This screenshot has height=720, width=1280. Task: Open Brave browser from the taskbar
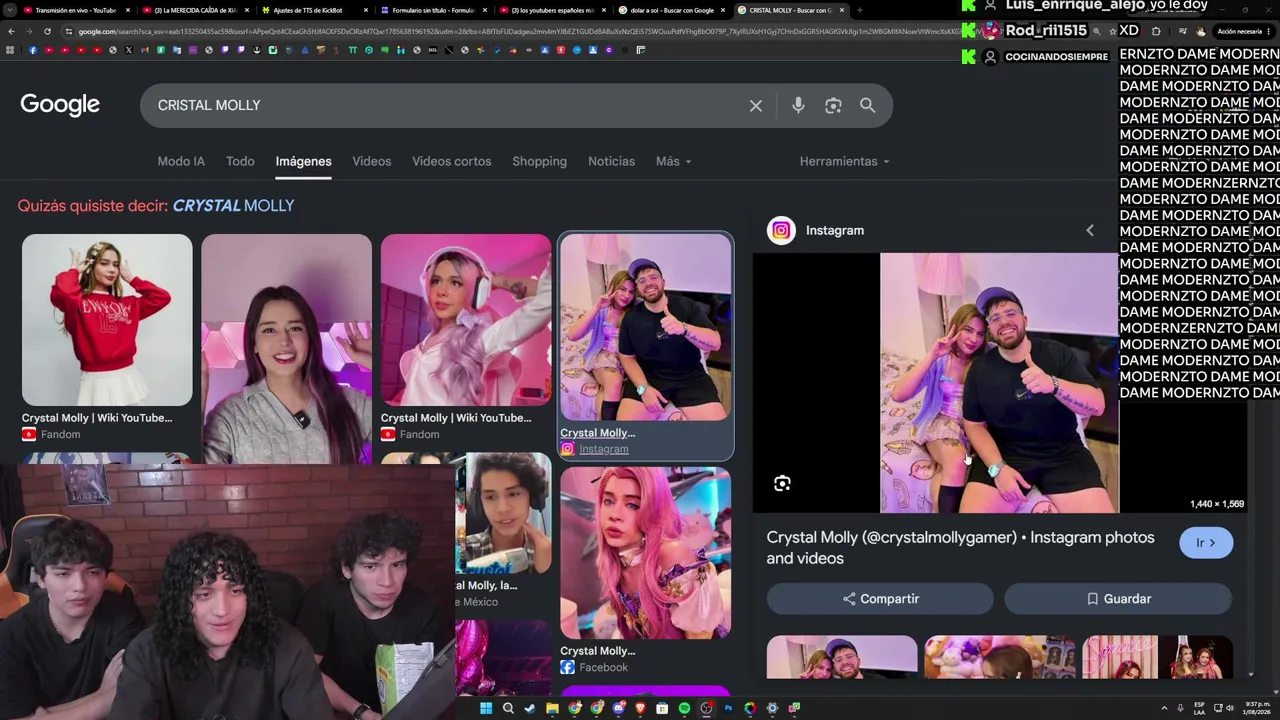click(x=640, y=708)
